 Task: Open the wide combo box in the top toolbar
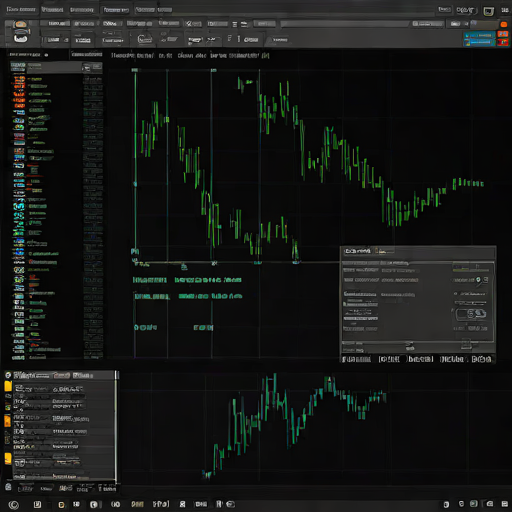point(345,24)
